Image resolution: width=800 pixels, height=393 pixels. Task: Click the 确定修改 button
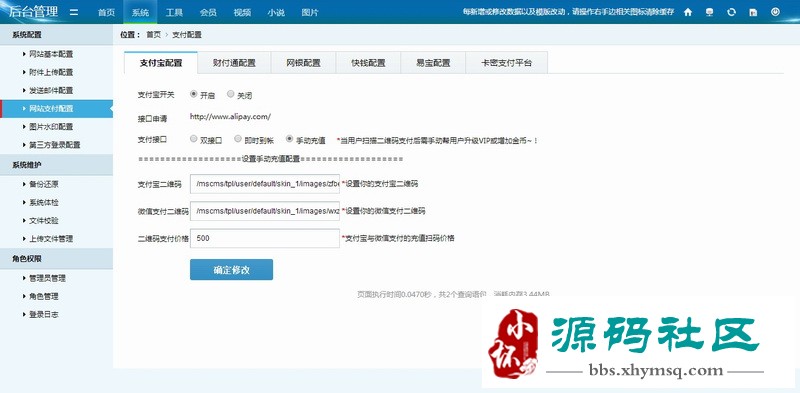tap(231, 269)
